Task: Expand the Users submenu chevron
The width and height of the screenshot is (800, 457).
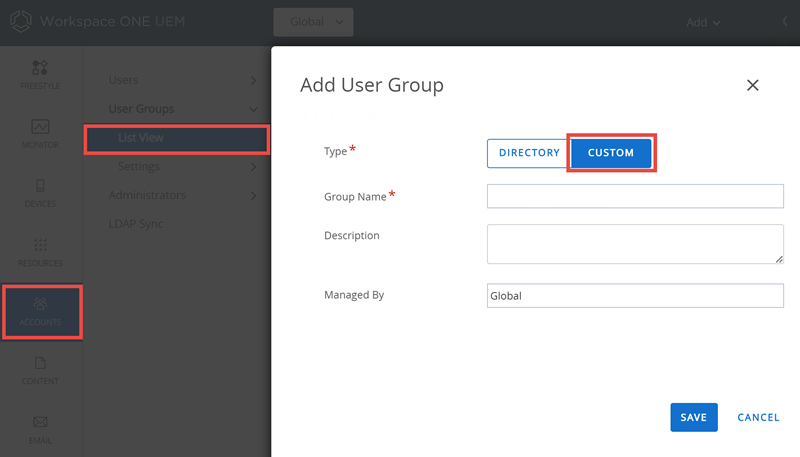Action: pyautogui.click(x=254, y=81)
